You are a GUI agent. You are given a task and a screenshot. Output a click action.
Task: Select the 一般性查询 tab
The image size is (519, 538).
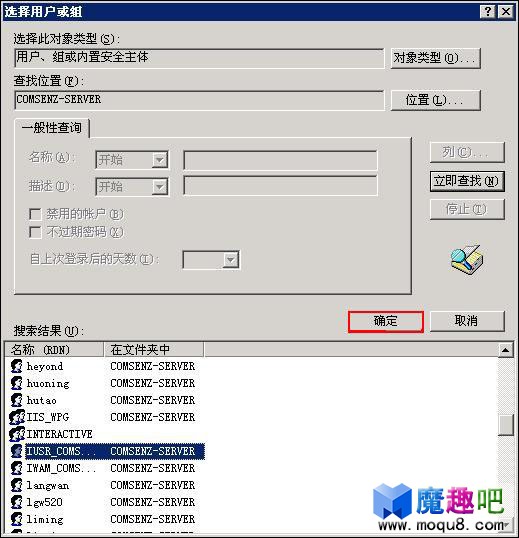52,128
